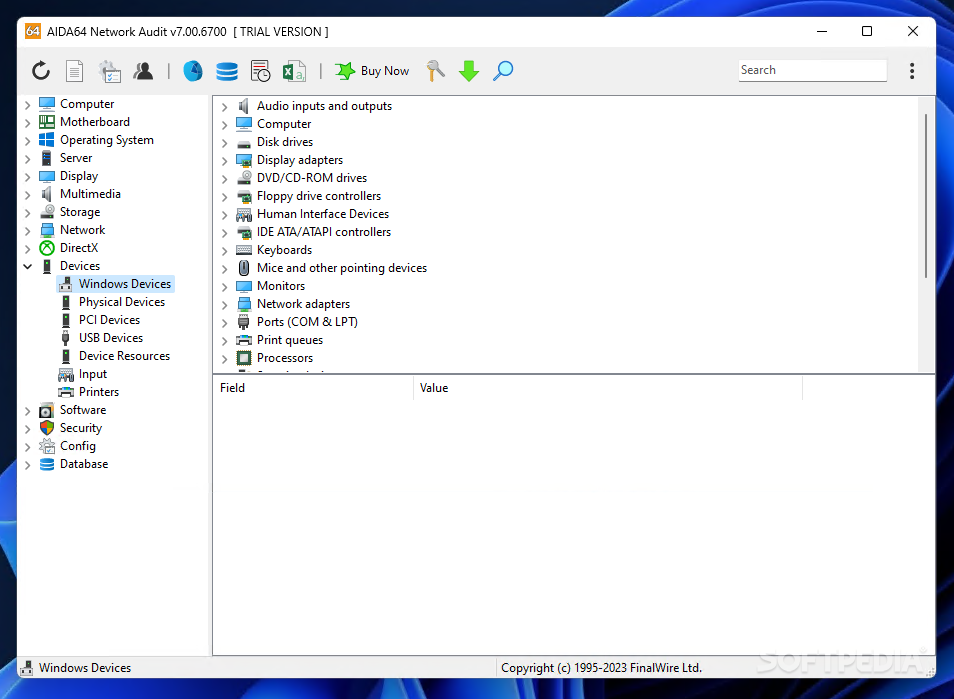Click the green download arrow icon
The height and width of the screenshot is (699, 954).
(468, 71)
